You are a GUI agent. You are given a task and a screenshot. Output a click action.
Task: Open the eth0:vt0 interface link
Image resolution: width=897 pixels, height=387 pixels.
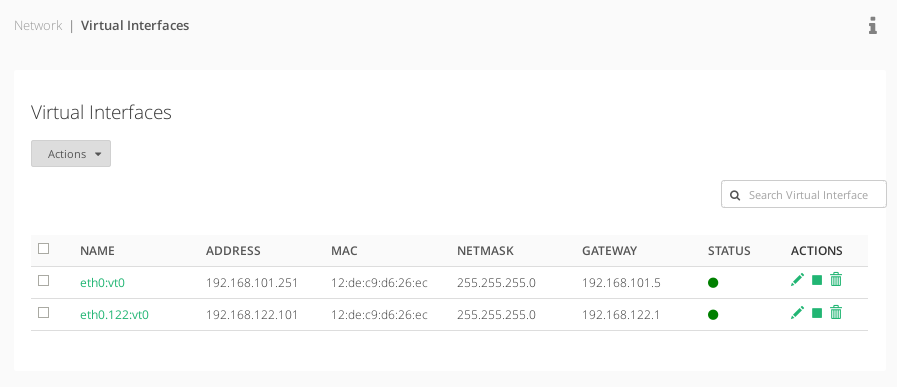coord(102,282)
